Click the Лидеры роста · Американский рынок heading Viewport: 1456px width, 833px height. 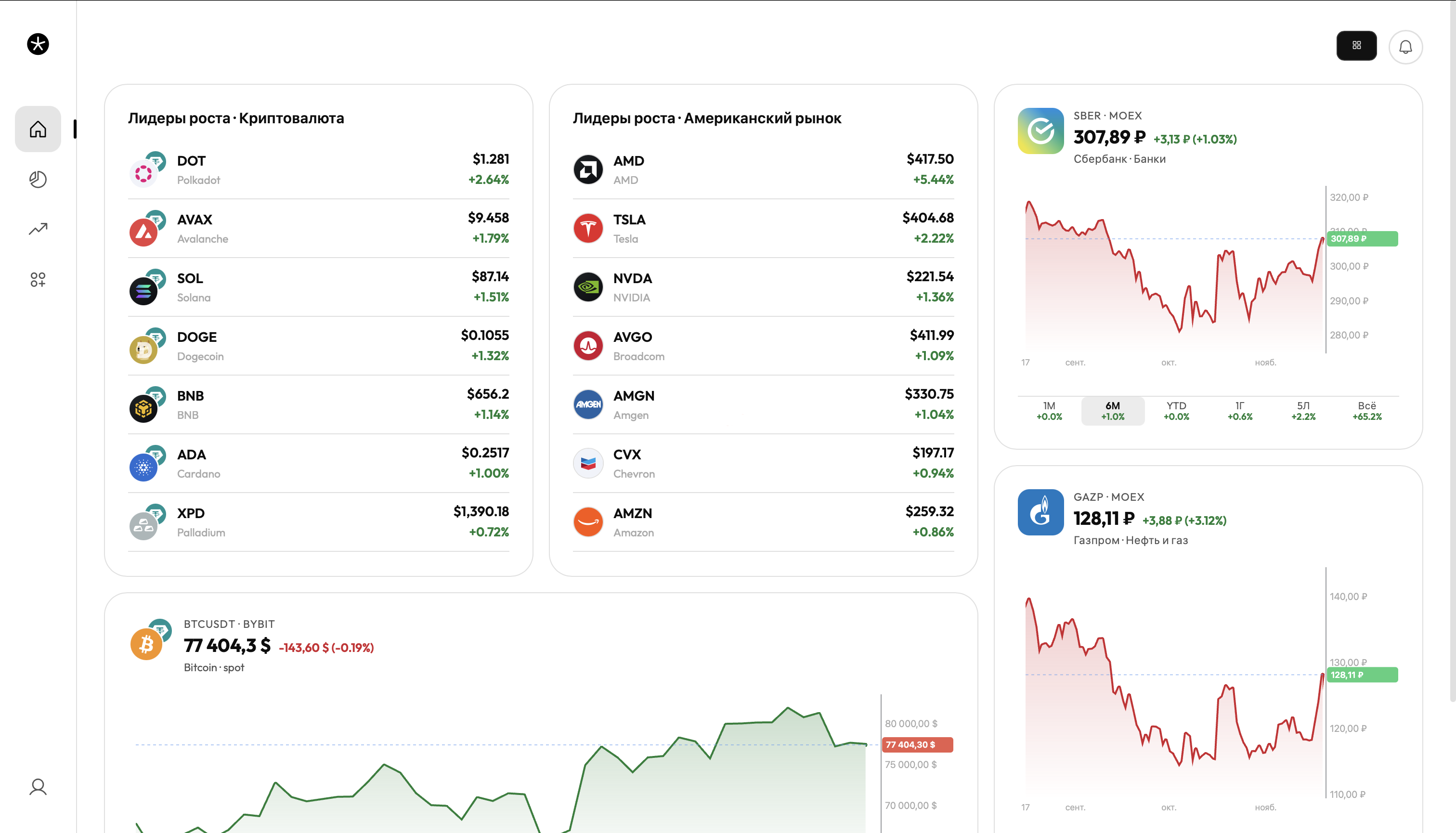pos(707,118)
